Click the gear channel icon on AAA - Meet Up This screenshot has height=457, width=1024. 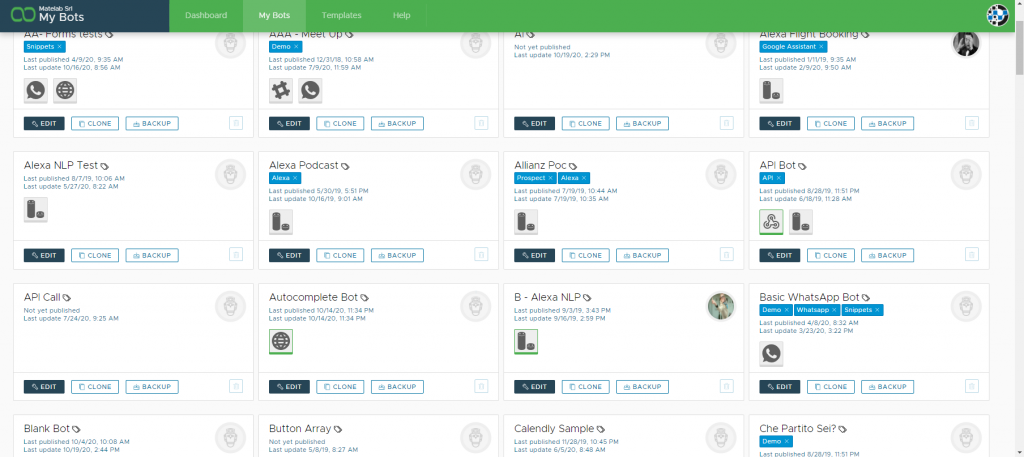coord(281,91)
